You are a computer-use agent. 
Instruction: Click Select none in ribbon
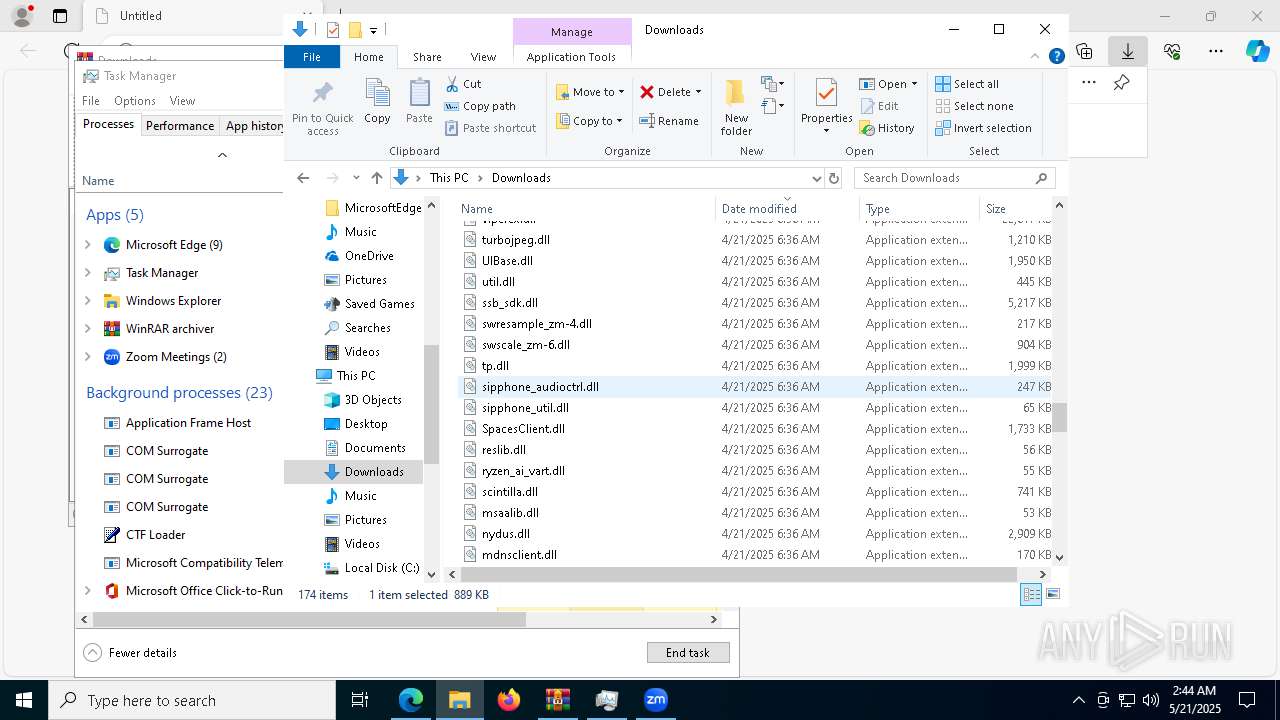[x=974, y=106]
